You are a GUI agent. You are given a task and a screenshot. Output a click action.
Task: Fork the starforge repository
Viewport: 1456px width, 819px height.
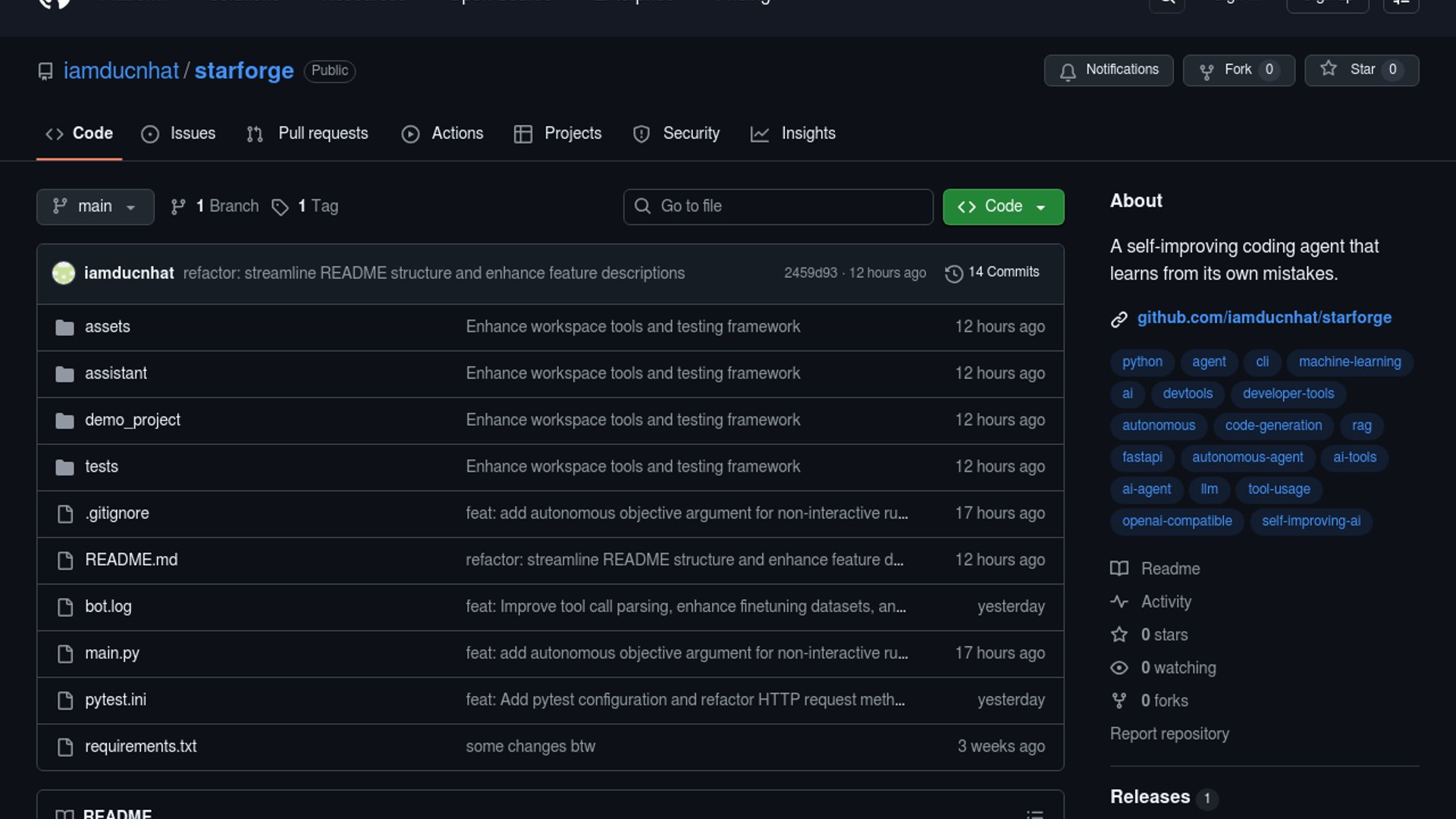pos(1238,70)
